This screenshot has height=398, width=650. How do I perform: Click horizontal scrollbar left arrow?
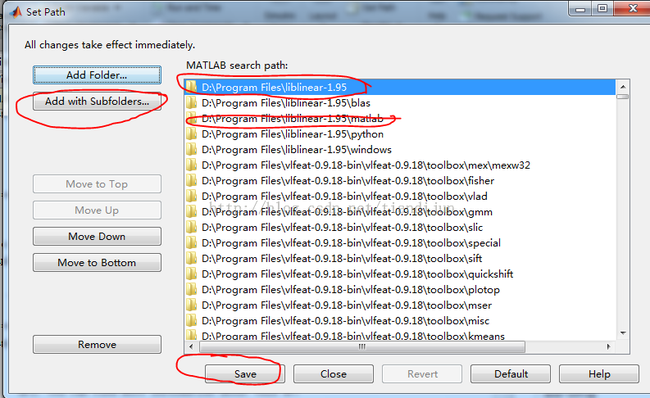[191, 347]
